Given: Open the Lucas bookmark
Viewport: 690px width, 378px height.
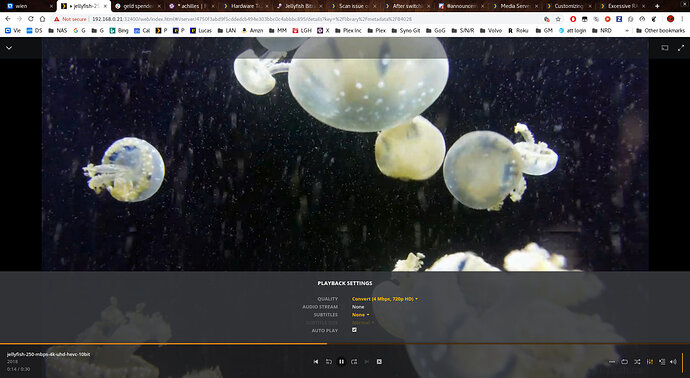Looking at the screenshot, I should point(201,30).
